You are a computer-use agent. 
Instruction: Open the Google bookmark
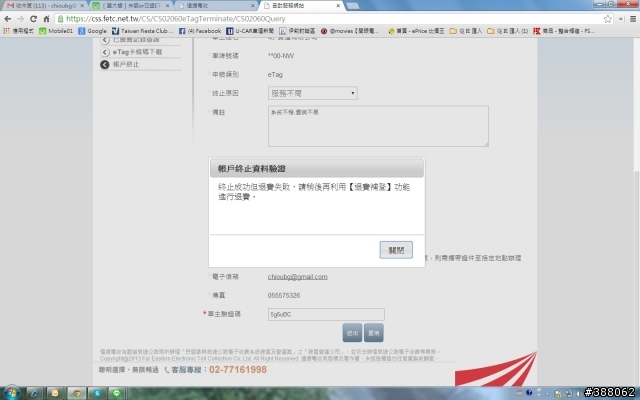pyautogui.click(x=93, y=31)
